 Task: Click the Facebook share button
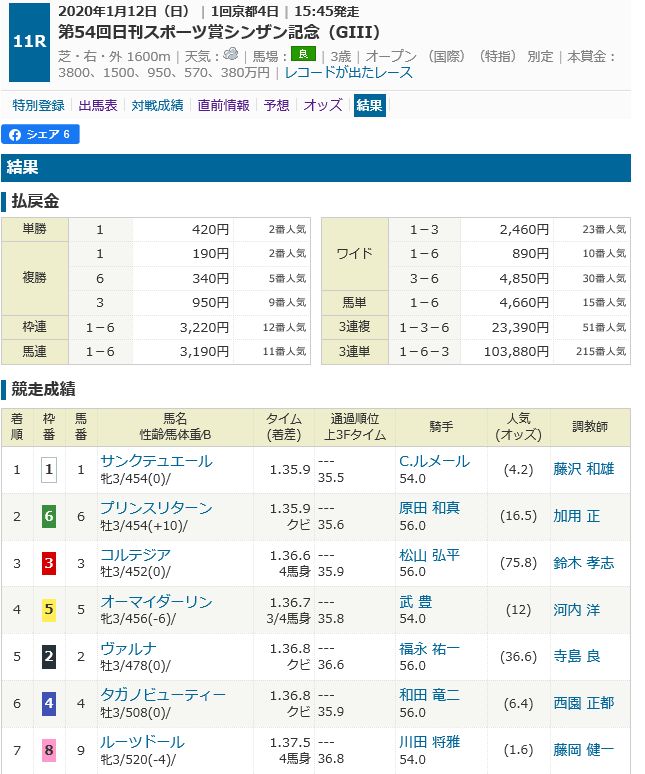tap(40, 134)
